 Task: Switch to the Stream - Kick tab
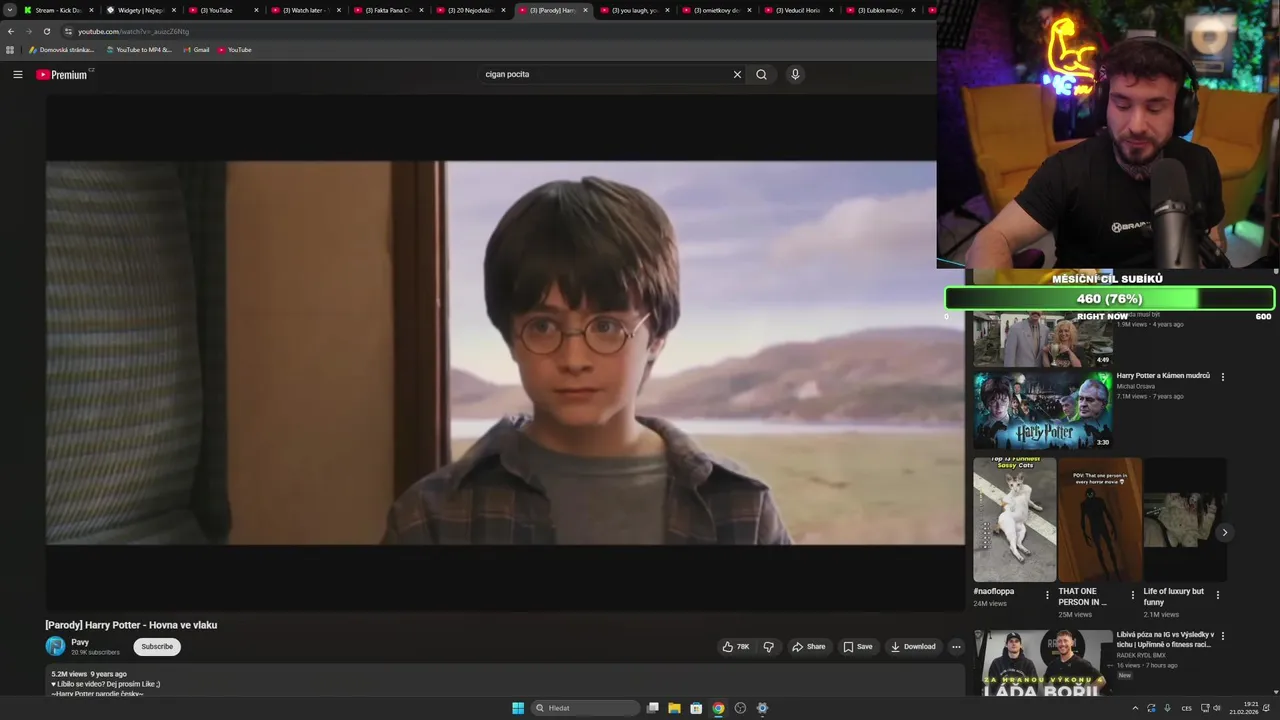pyautogui.click(x=59, y=10)
